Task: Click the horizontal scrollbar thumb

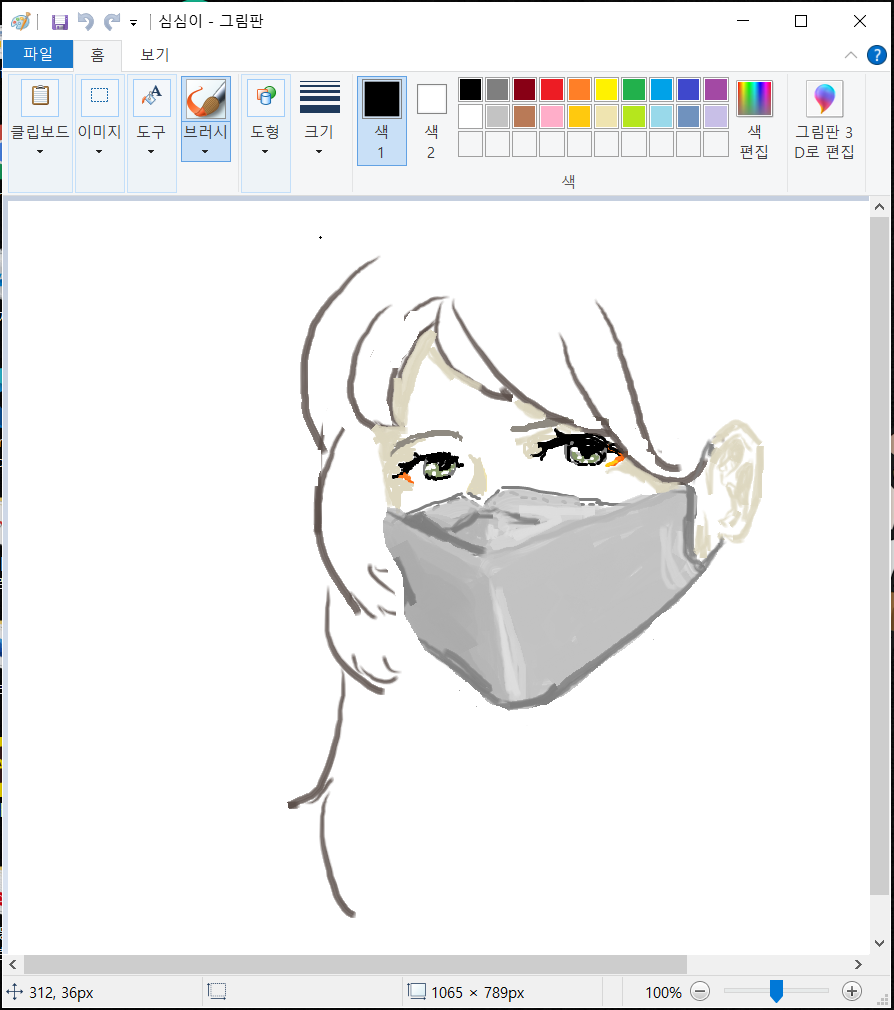Action: click(355, 964)
